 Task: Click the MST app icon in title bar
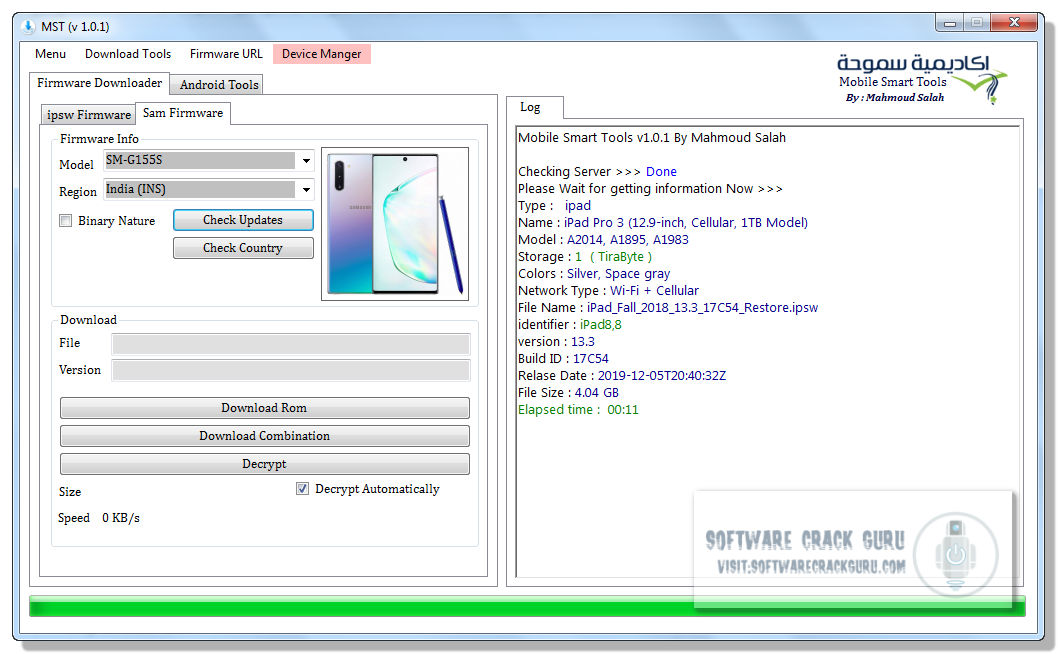coord(28,26)
